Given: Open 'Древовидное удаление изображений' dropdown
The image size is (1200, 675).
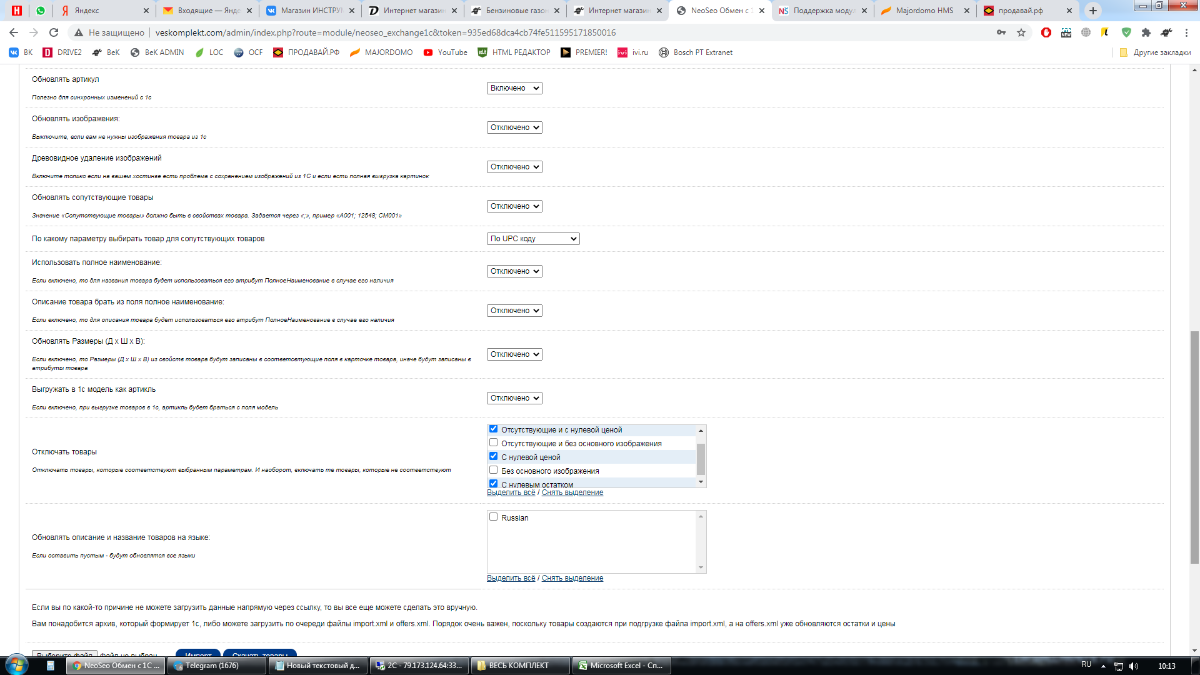Looking at the screenshot, I should (x=514, y=167).
